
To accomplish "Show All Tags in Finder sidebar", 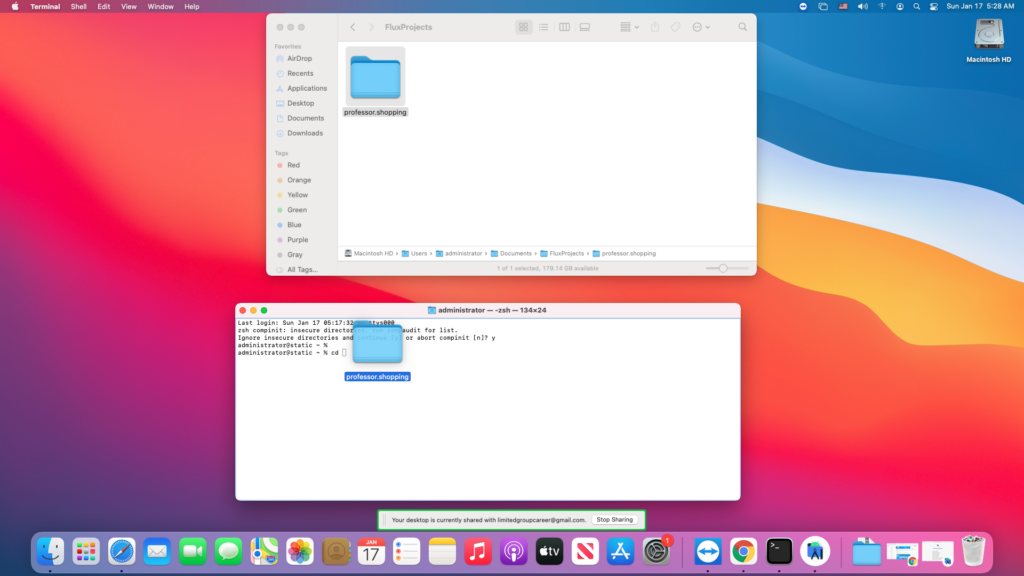I will pos(300,270).
